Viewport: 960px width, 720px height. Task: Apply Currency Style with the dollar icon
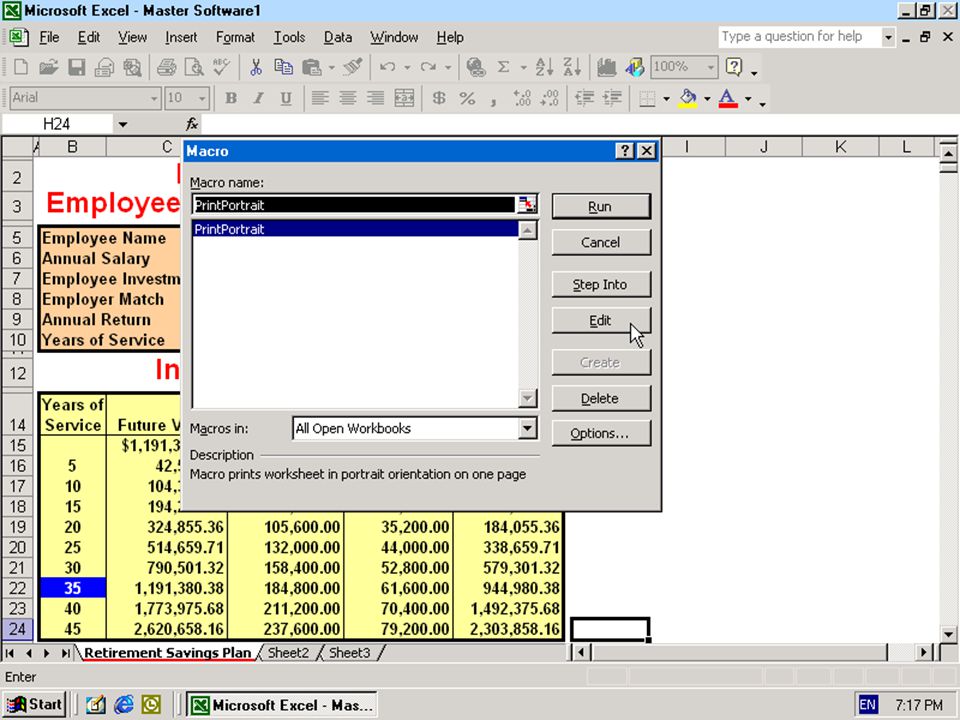pos(438,98)
